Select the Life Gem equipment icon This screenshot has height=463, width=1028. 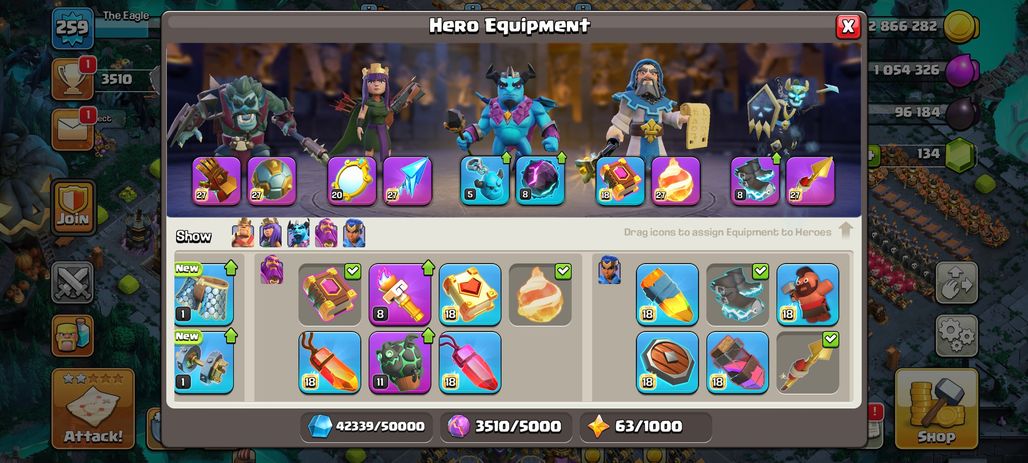click(330, 362)
